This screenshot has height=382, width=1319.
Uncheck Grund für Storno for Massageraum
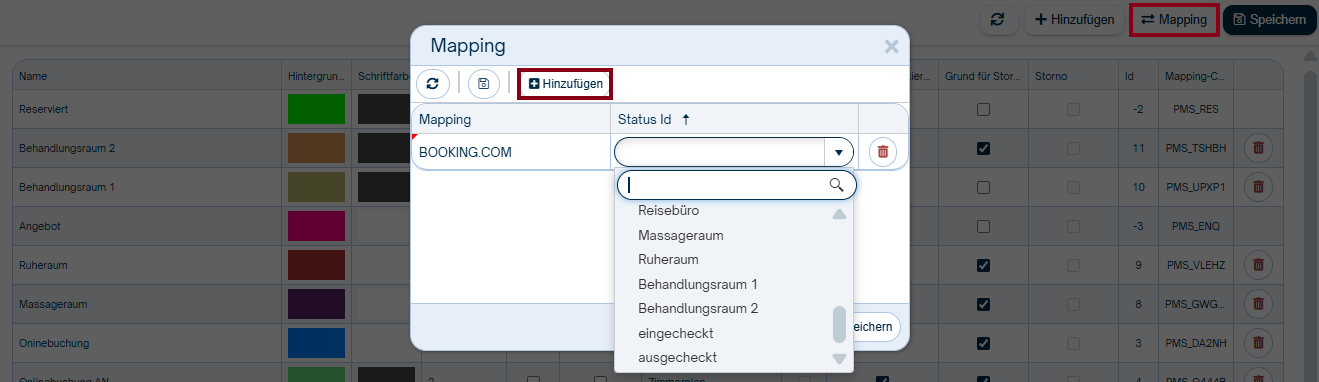[983, 304]
